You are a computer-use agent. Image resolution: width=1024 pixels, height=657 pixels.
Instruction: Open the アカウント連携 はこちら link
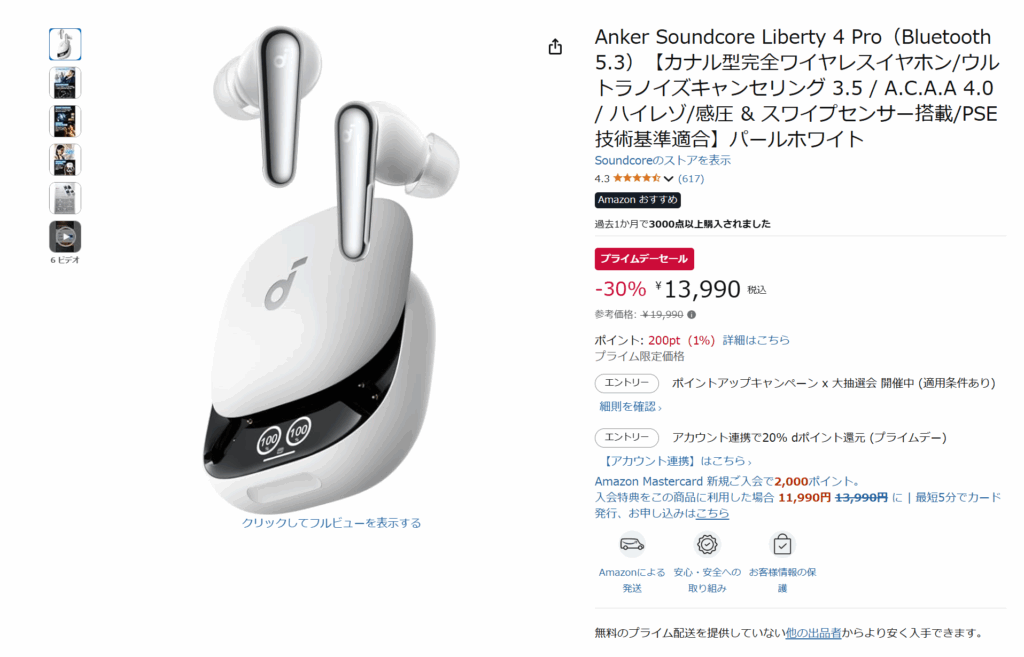(675, 460)
